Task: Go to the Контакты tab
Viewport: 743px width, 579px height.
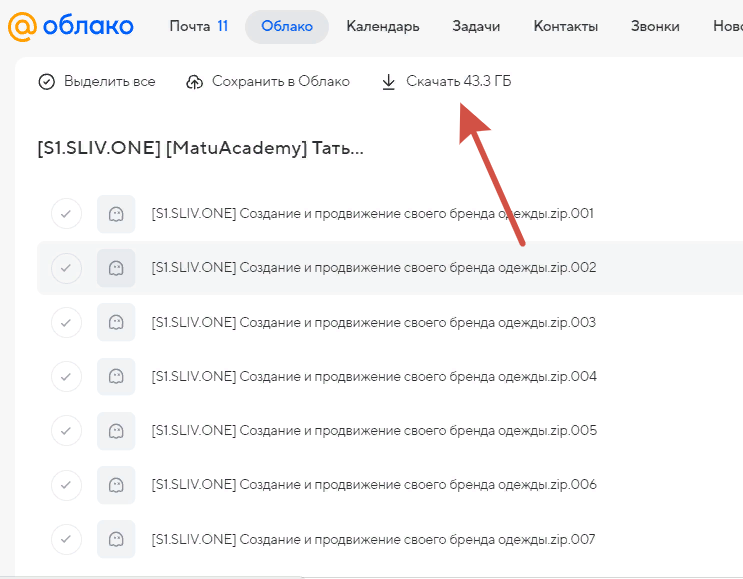Action: click(x=566, y=26)
